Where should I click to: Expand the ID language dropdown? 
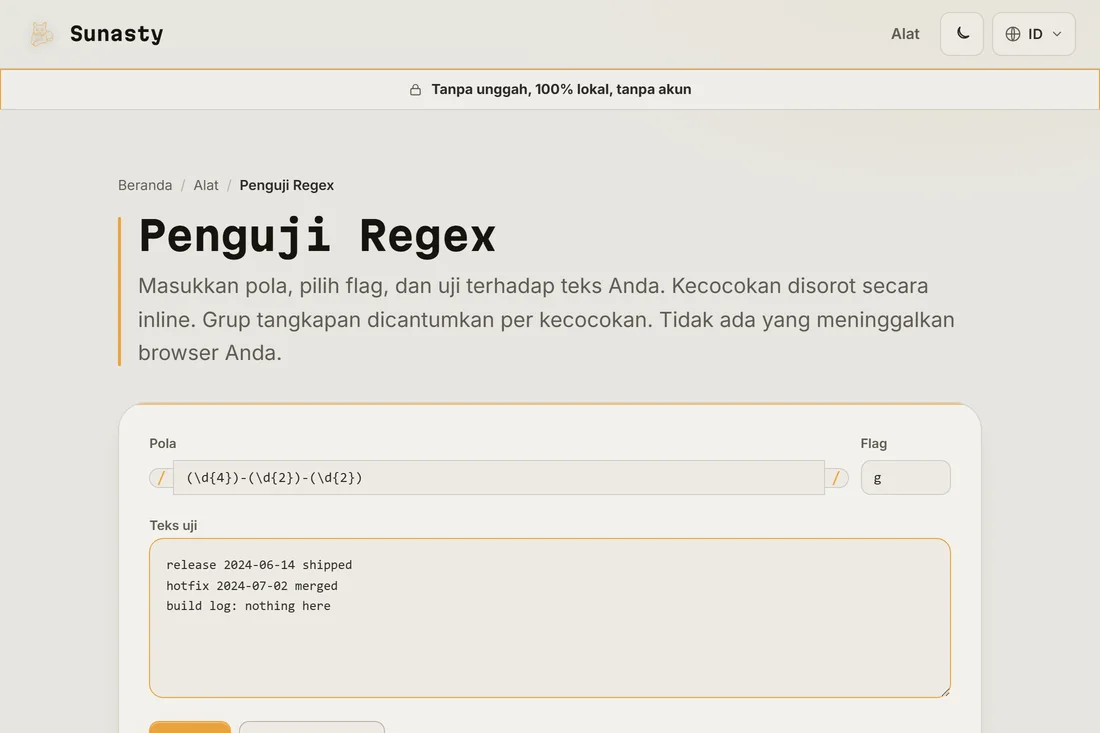click(1033, 34)
